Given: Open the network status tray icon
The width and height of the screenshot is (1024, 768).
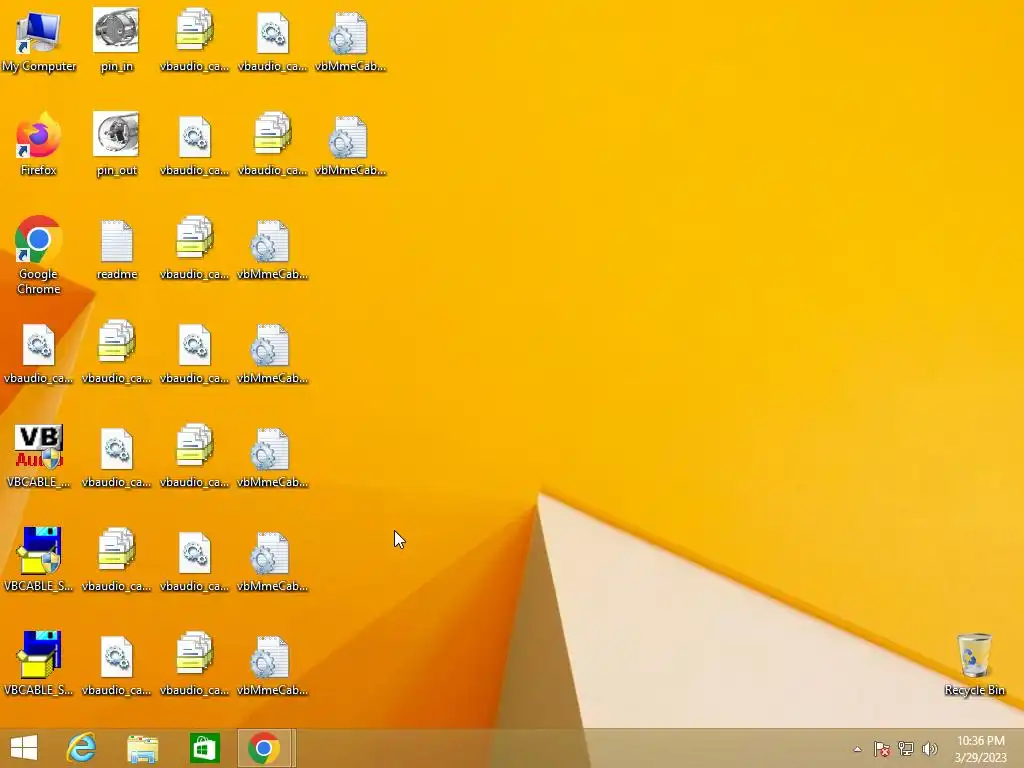Looking at the screenshot, I should pos(906,749).
